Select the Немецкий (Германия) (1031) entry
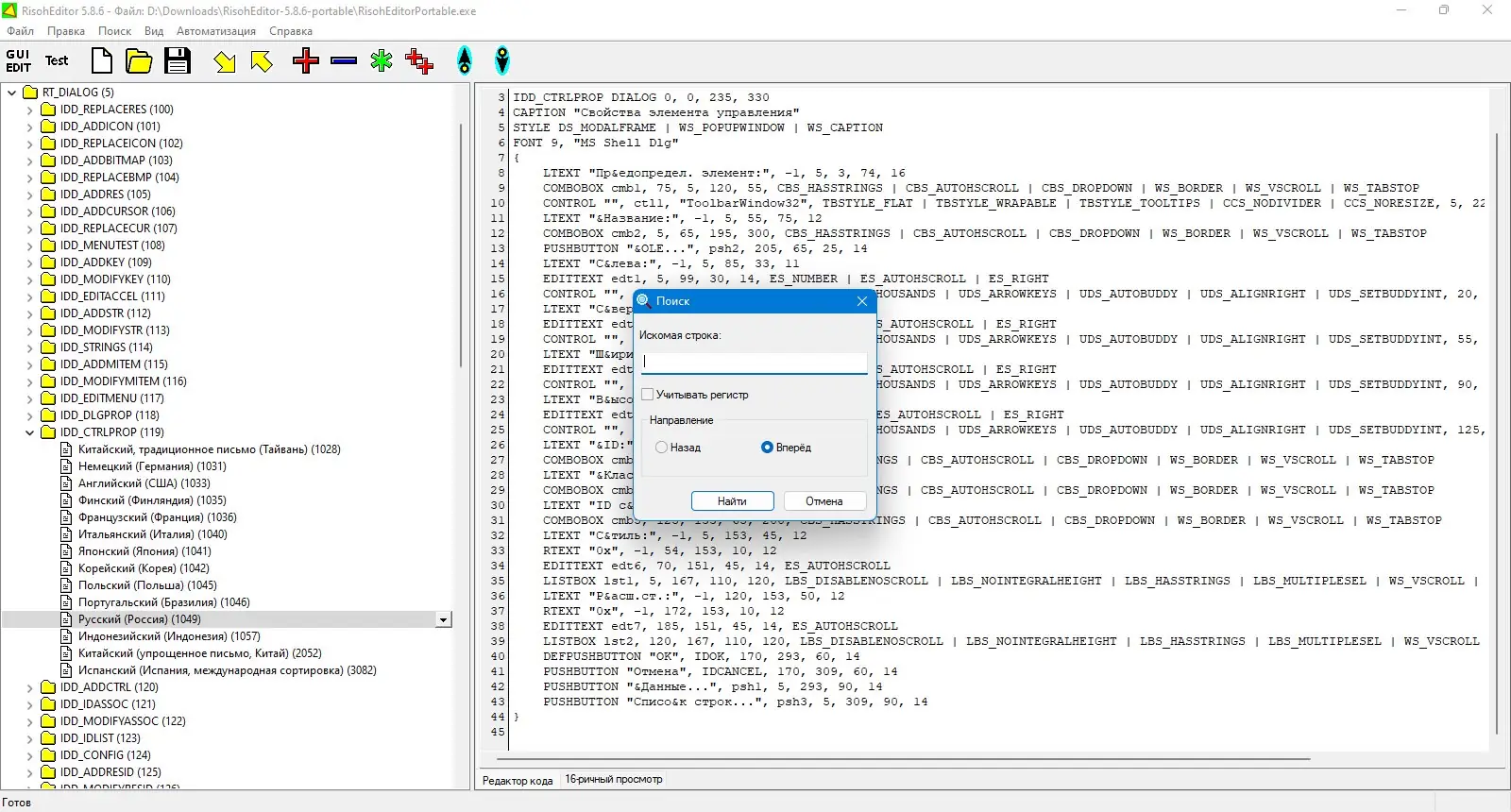The height and width of the screenshot is (812, 1511). tap(152, 466)
